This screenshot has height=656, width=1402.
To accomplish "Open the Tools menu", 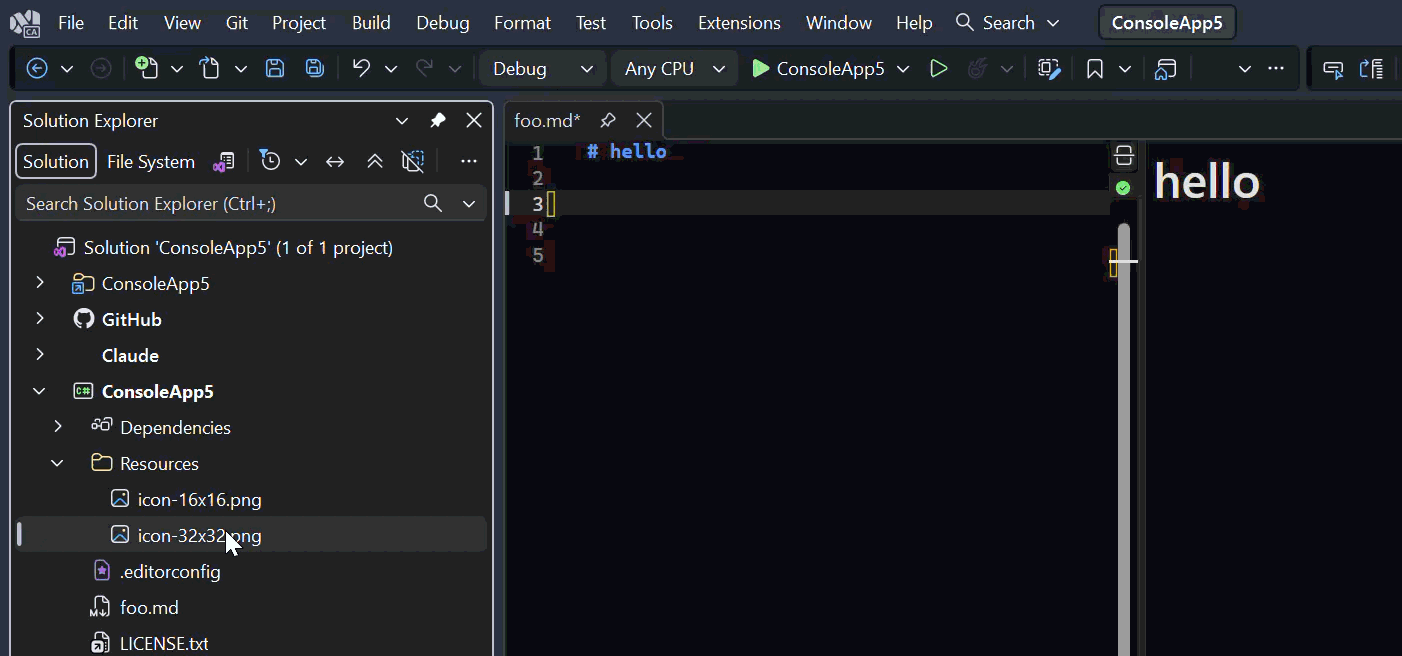I will (x=652, y=22).
